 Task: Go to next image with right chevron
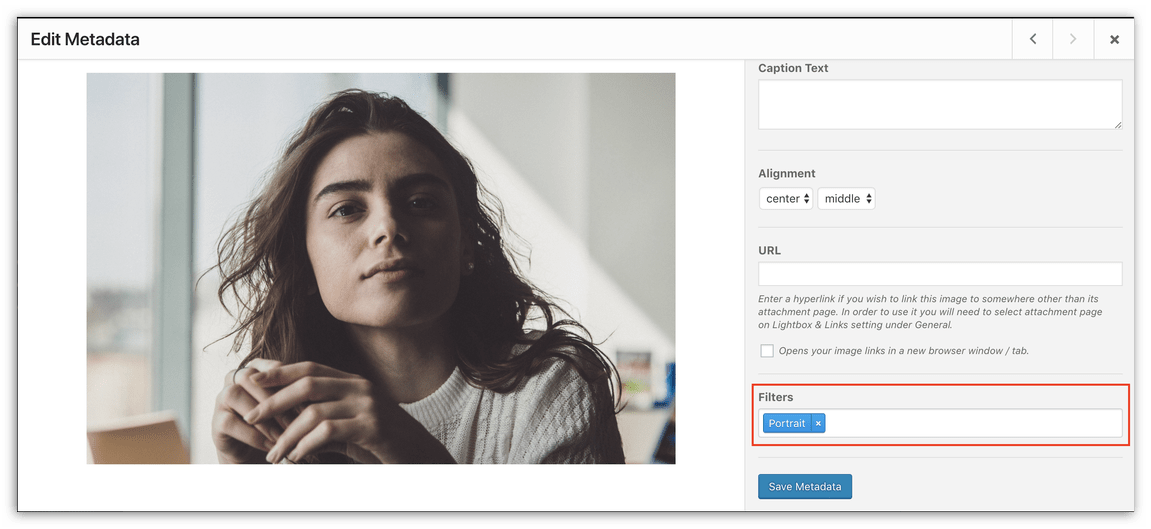(1072, 39)
